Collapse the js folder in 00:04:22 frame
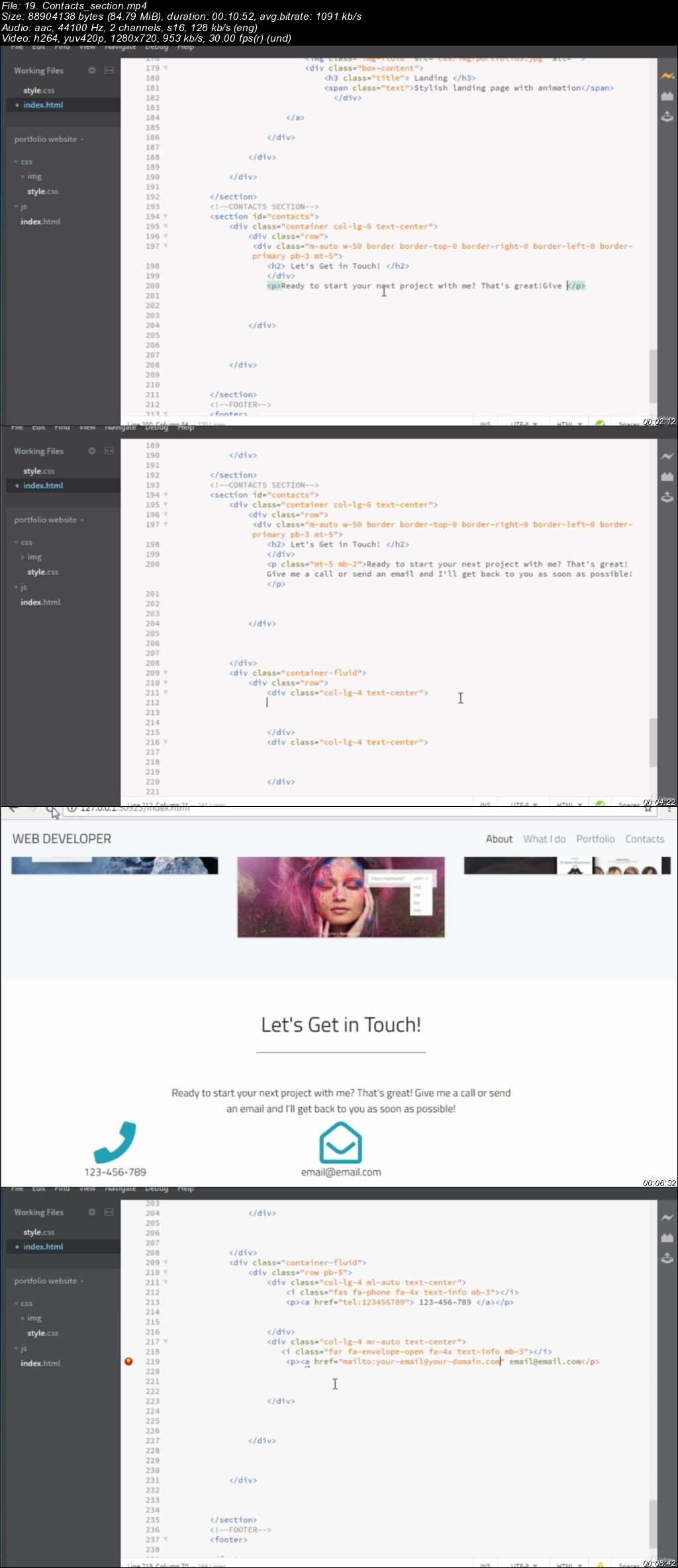 pyautogui.click(x=21, y=587)
